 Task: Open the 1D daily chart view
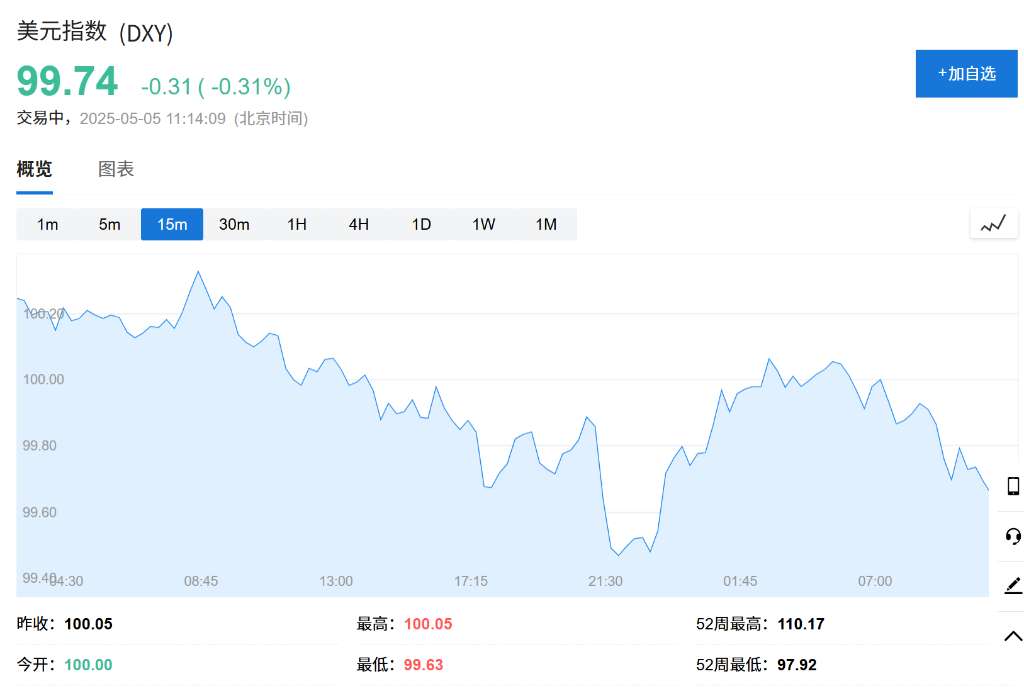(421, 224)
